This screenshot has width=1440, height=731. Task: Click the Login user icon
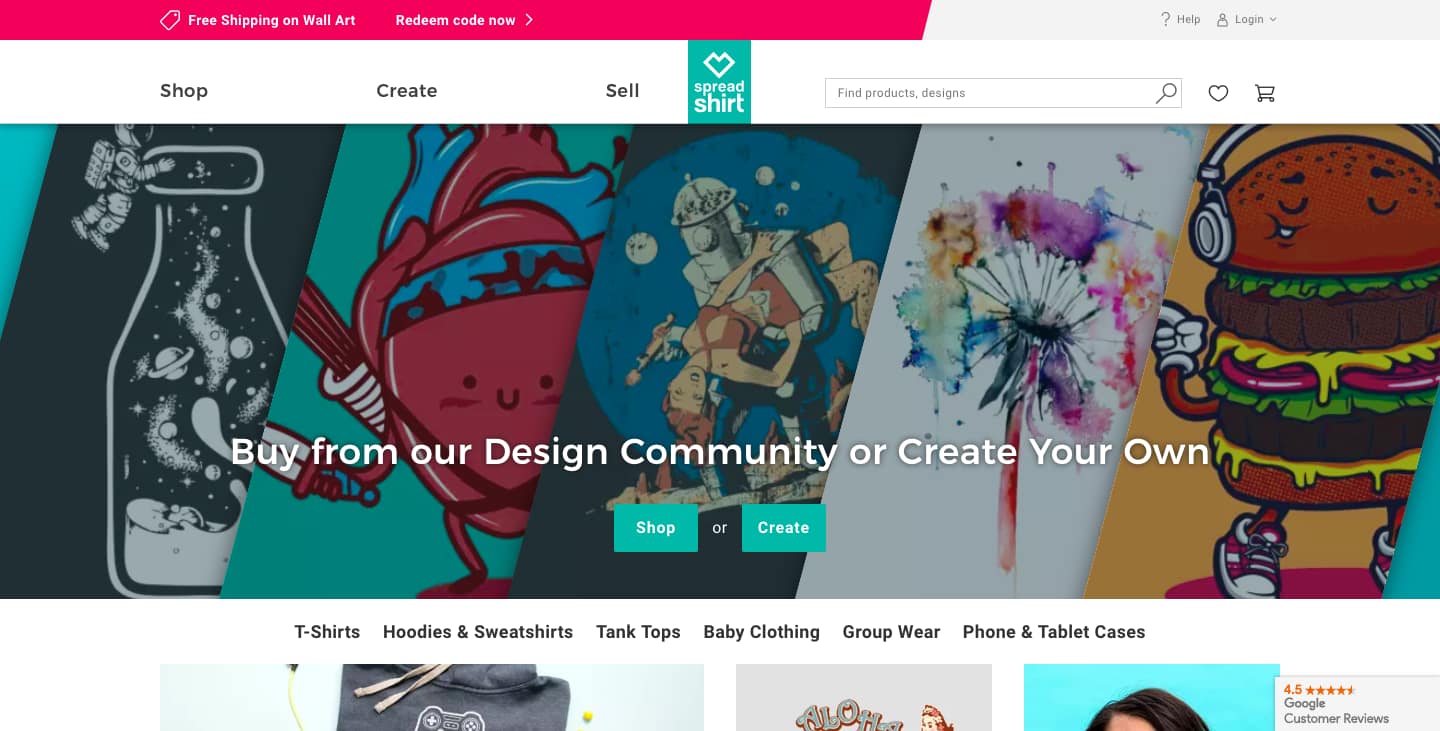(1222, 19)
